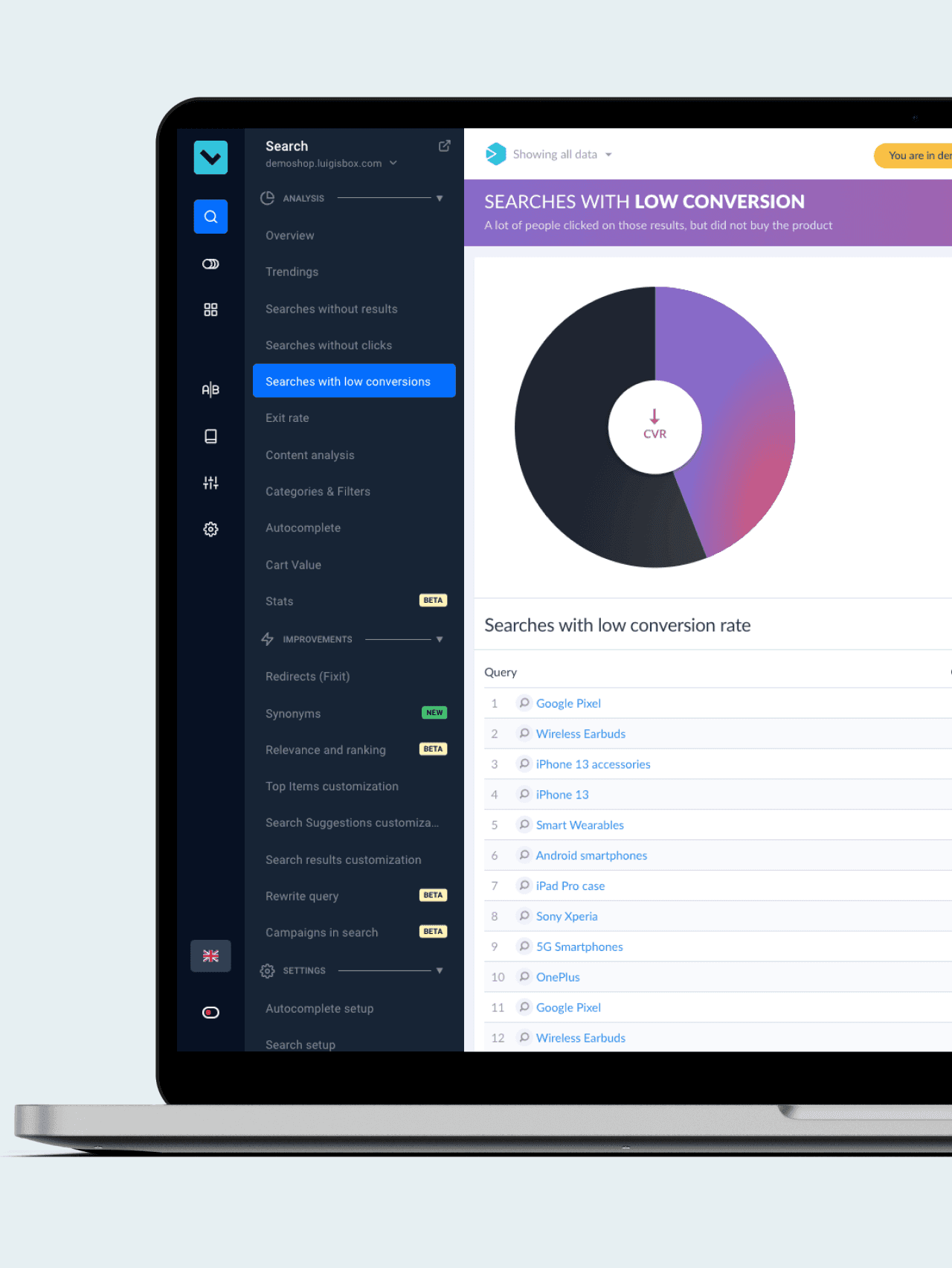Click the book documentation icon
The image size is (952, 1268).
point(210,436)
